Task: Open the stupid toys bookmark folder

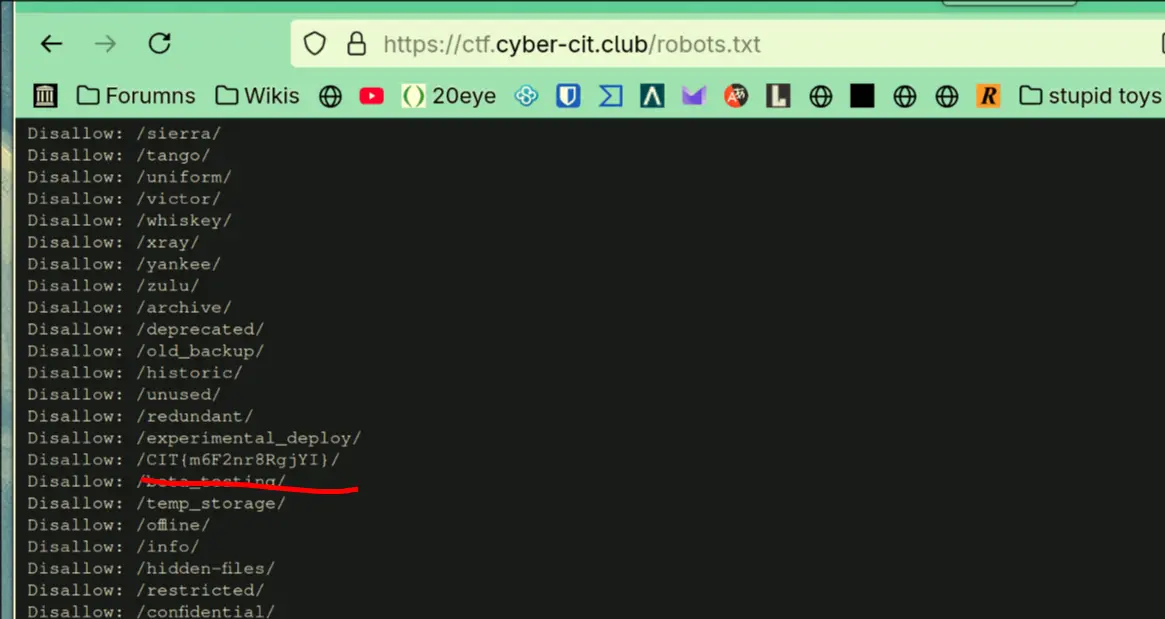Action: (1090, 96)
